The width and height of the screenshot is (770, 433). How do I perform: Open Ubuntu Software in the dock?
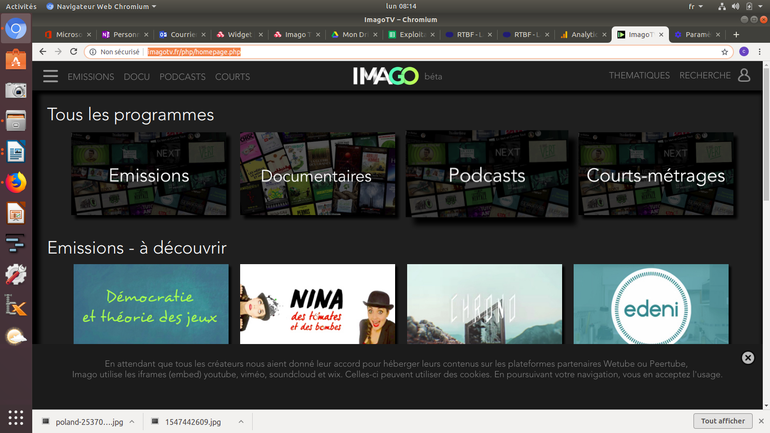[16, 59]
